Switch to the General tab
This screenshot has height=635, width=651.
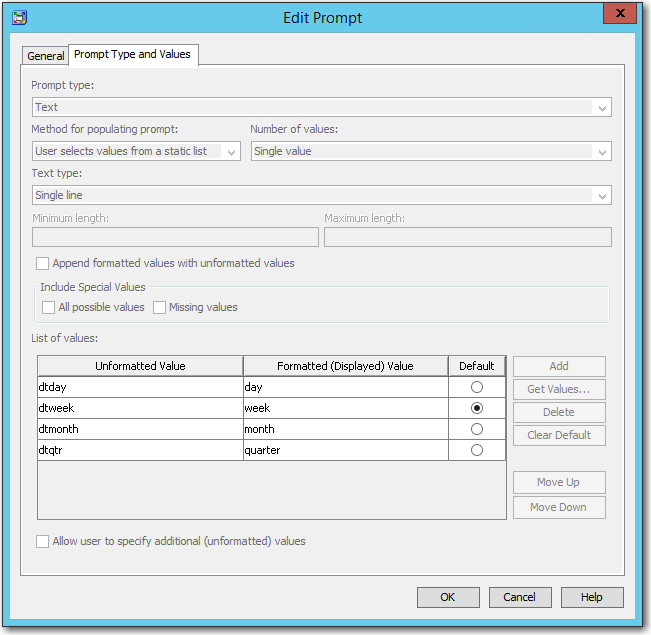[46, 56]
